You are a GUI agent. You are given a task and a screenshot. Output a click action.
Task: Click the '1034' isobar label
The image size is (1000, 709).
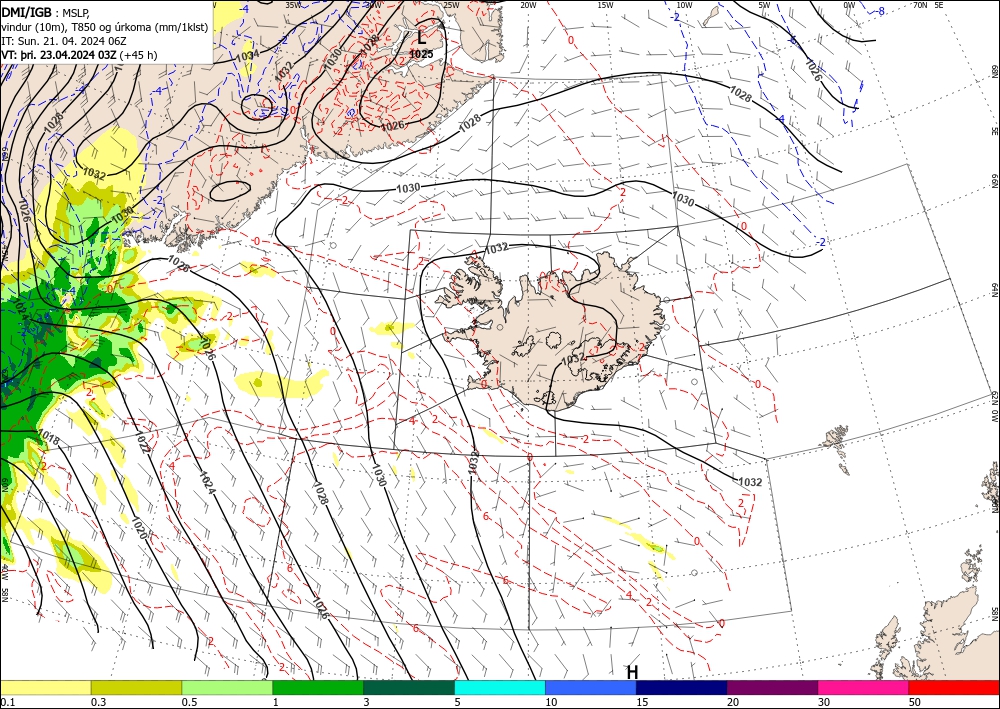tap(247, 56)
